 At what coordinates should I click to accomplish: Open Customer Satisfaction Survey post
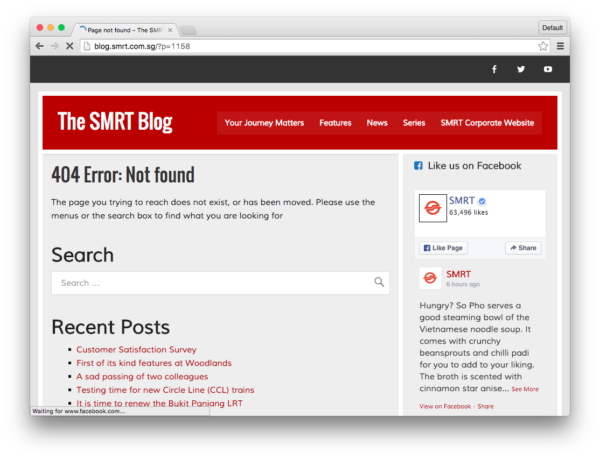(136, 350)
